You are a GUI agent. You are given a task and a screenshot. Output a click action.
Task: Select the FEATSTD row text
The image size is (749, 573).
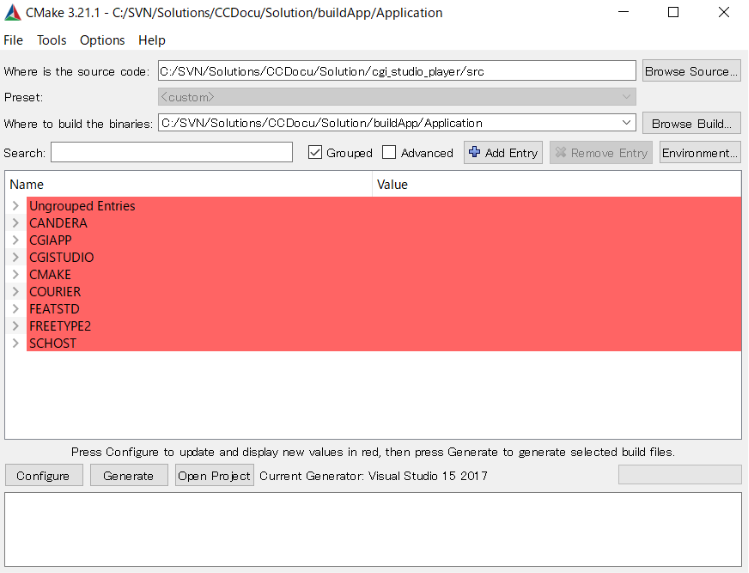54,309
